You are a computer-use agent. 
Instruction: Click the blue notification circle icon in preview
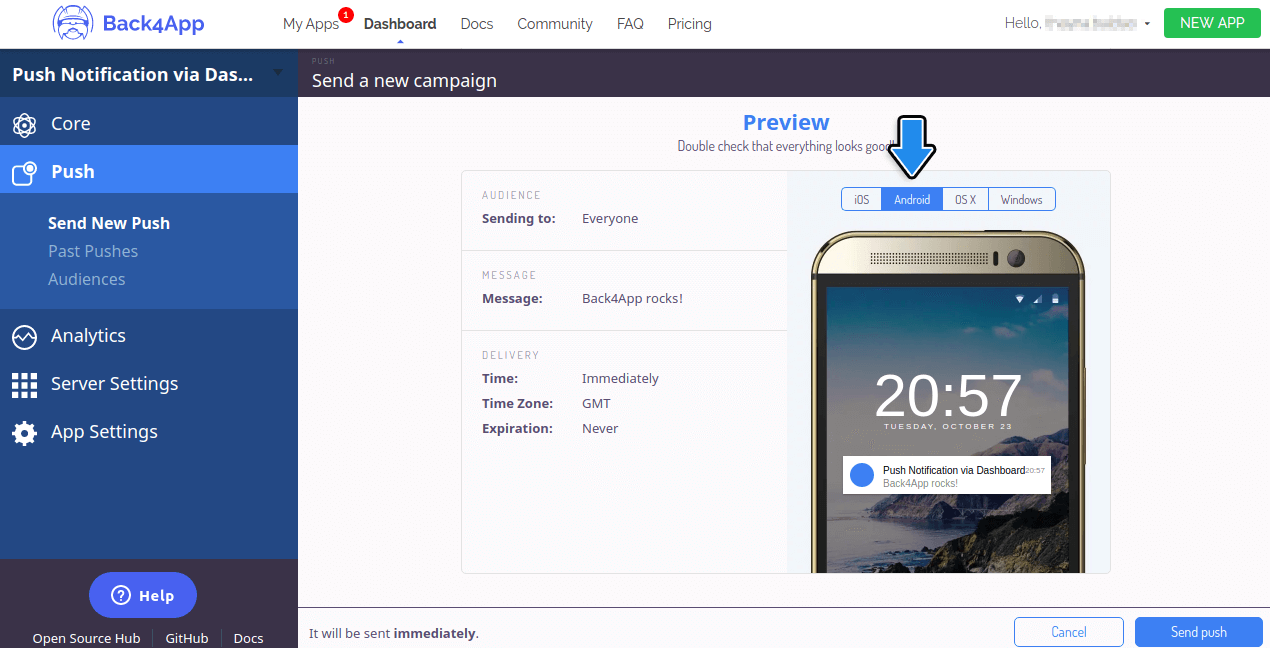pos(862,476)
